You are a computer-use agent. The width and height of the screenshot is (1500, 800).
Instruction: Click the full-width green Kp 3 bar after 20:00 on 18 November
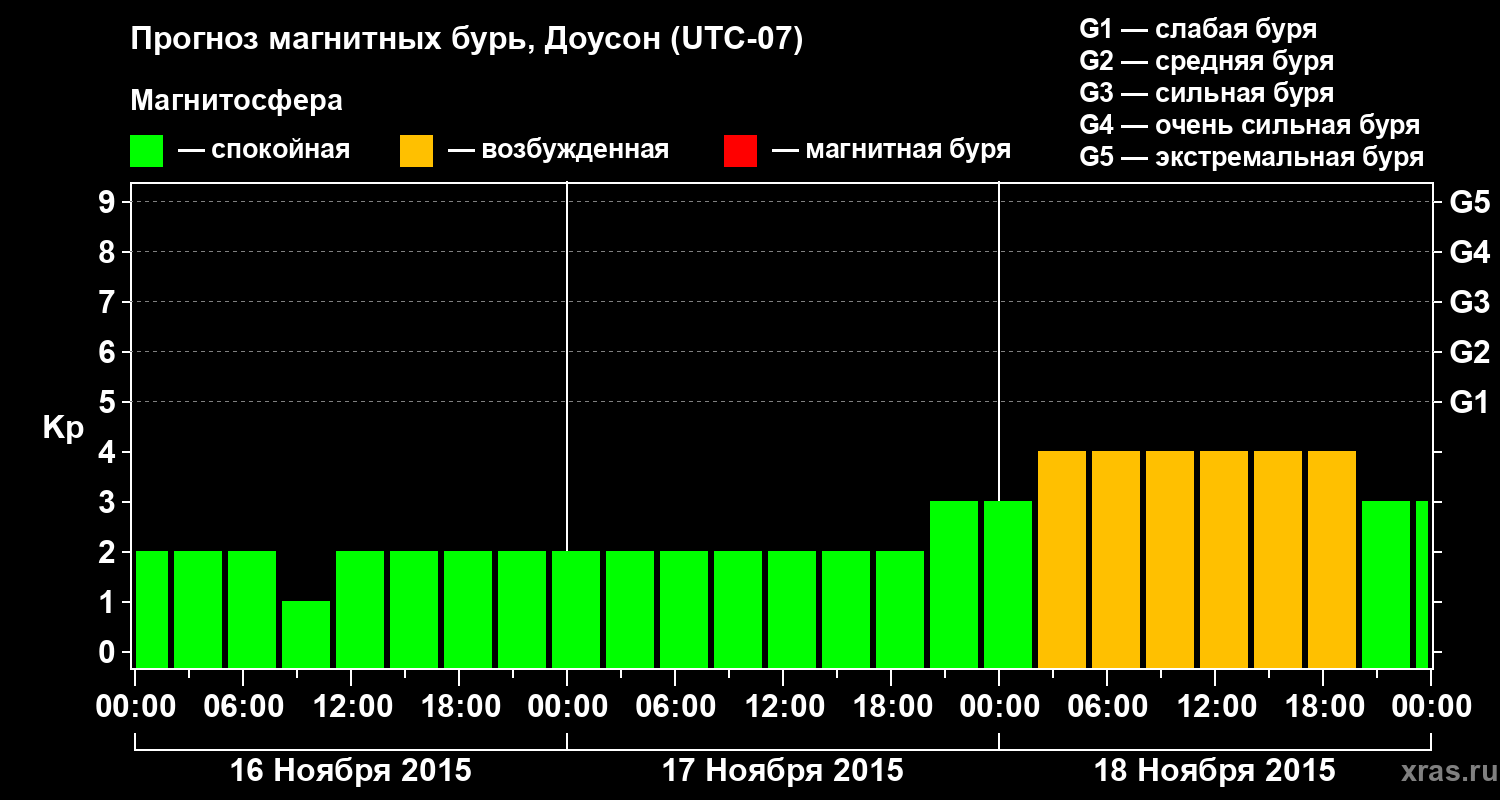pos(1386,584)
